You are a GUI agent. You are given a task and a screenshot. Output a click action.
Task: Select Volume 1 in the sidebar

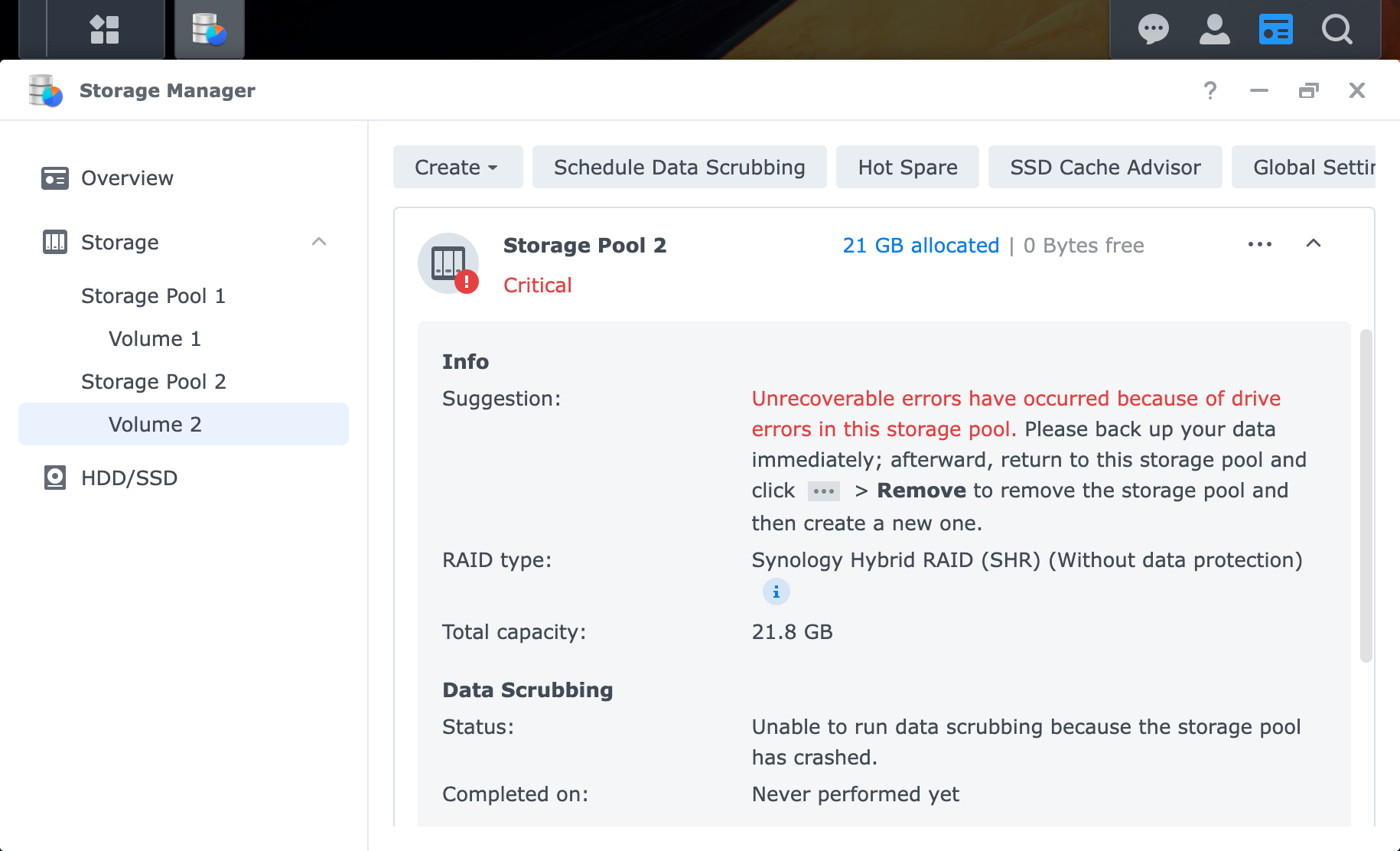(x=155, y=339)
